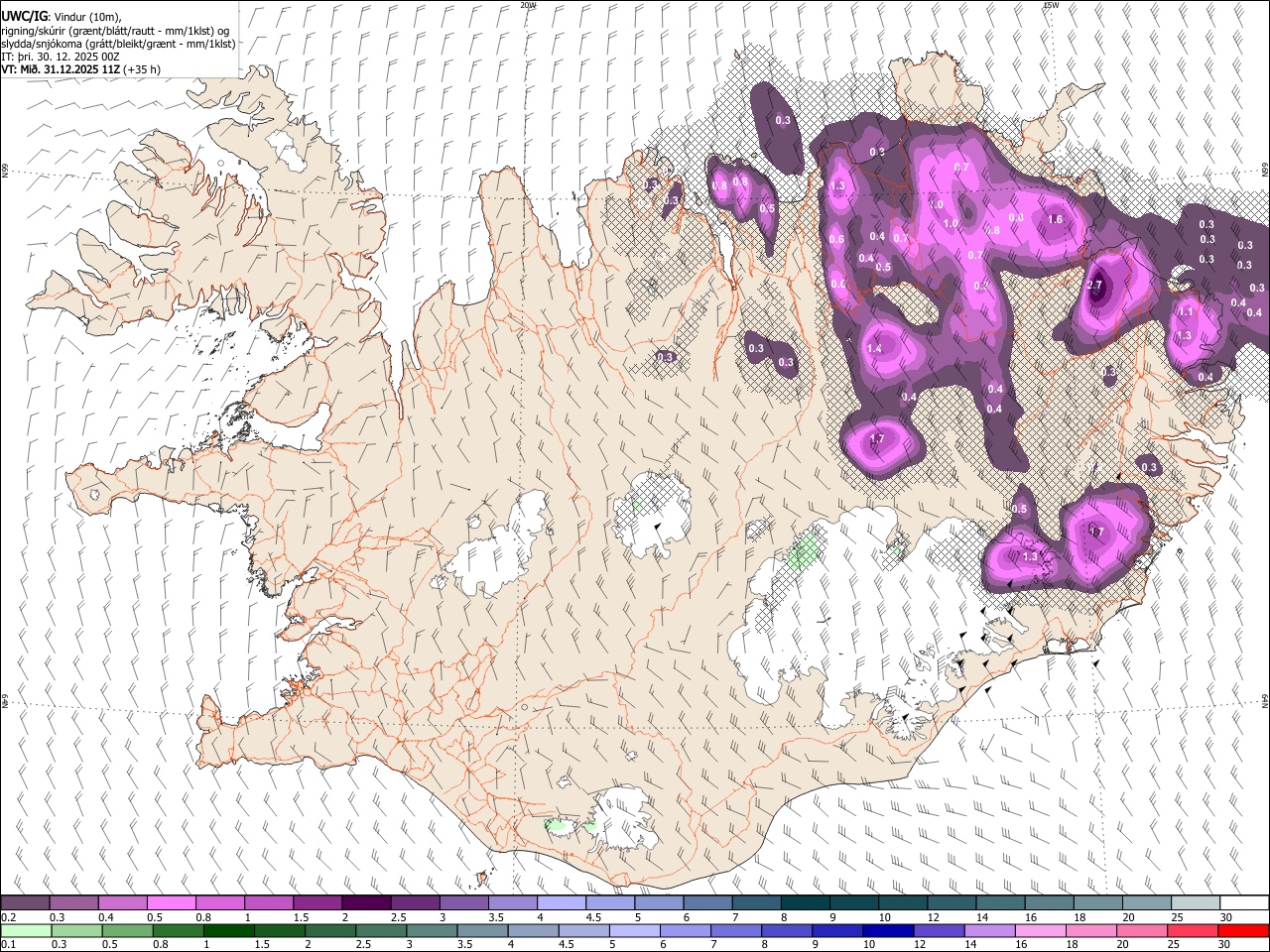Select darkest purple snow swatch between 2 and 2.5
Screen dimensions: 1270x952
click(x=366, y=902)
